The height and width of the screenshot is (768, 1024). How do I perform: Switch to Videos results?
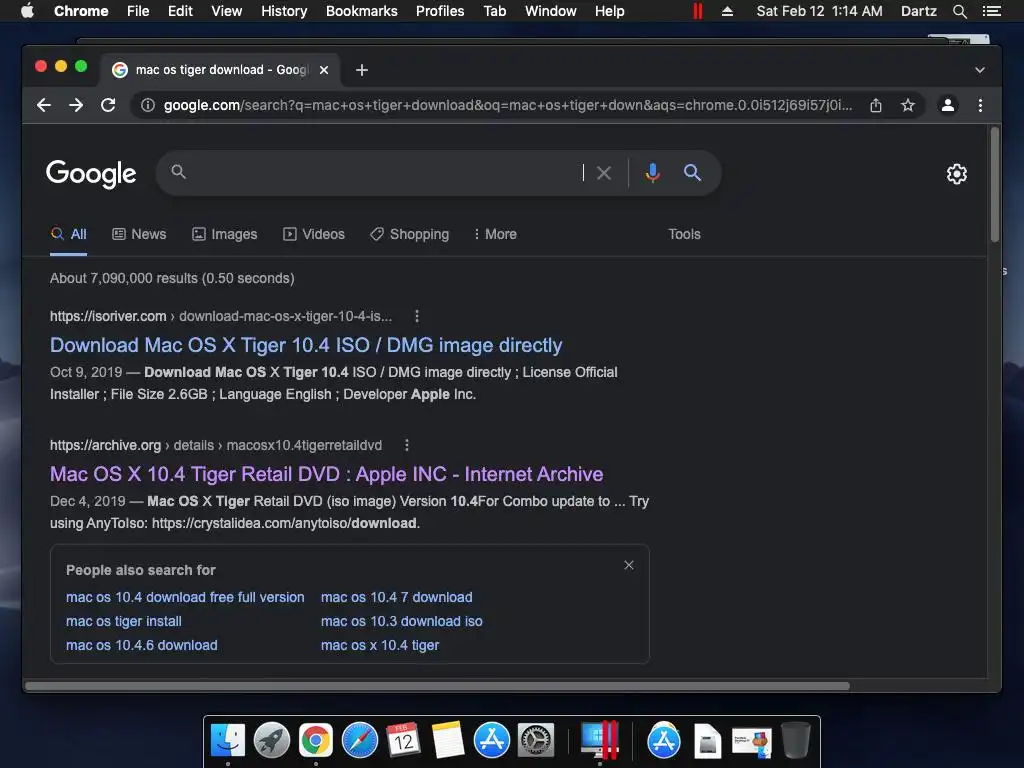point(313,234)
